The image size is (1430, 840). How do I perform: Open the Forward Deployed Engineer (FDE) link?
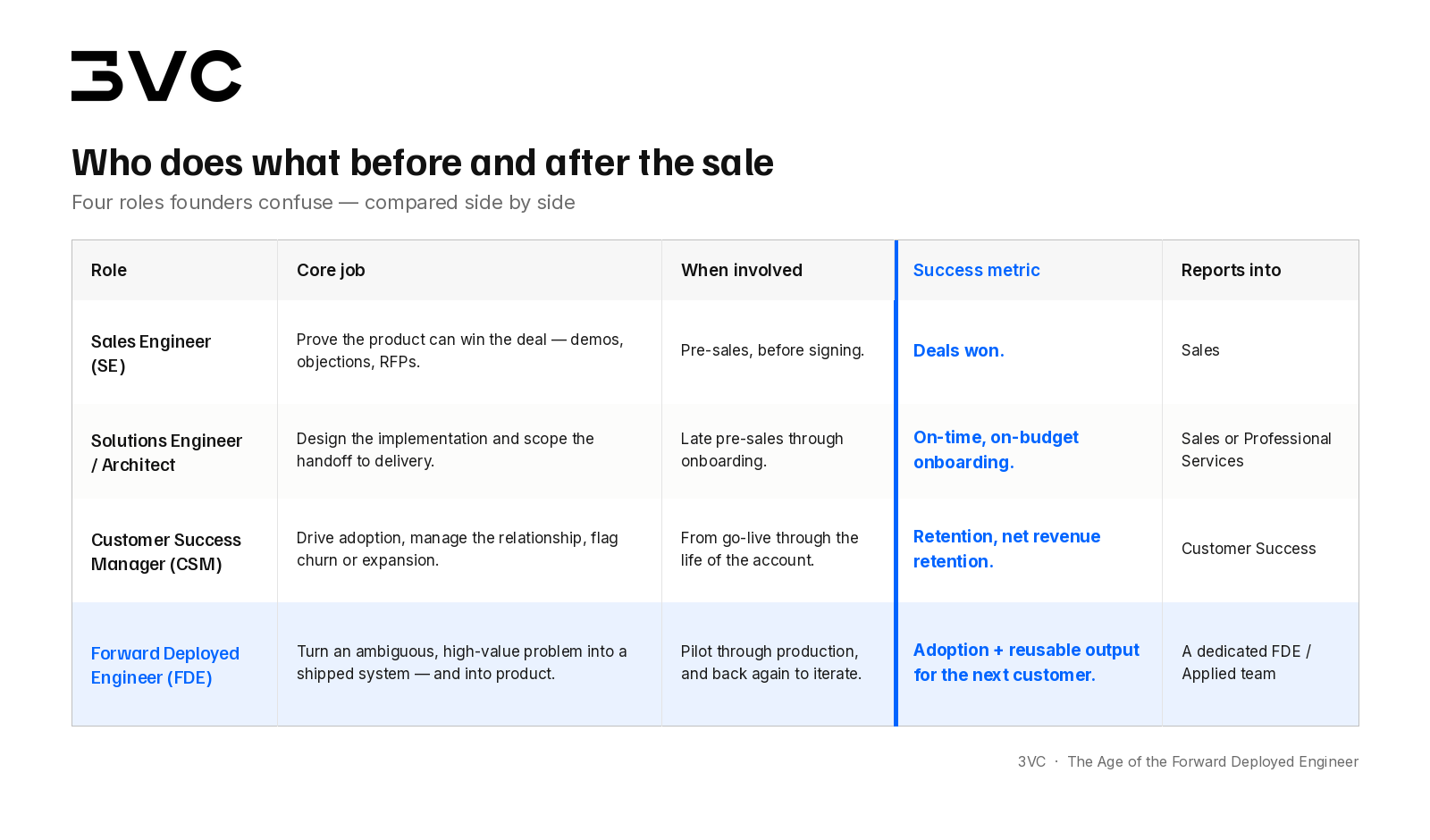(165, 665)
